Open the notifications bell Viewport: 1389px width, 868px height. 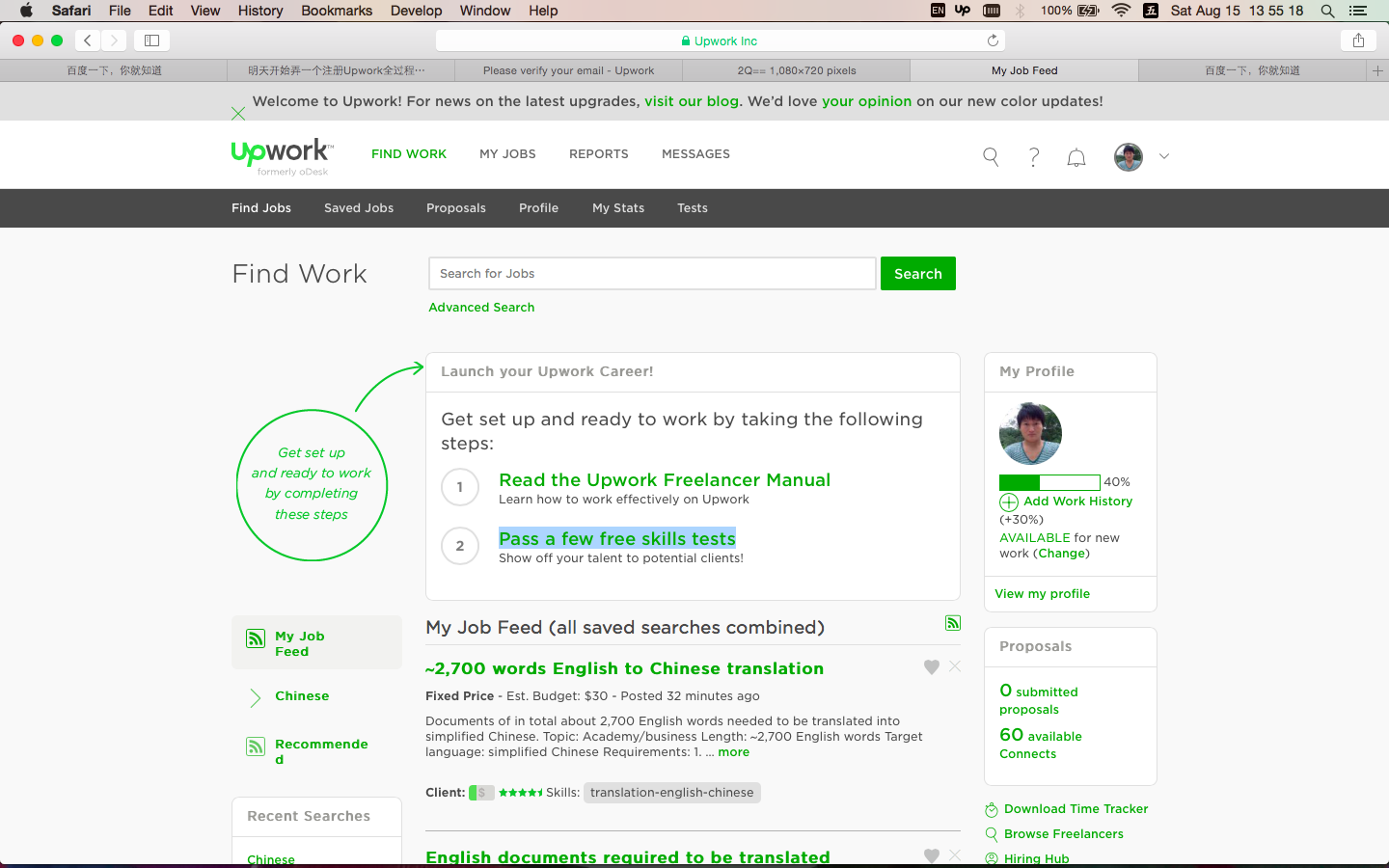pos(1076,156)
